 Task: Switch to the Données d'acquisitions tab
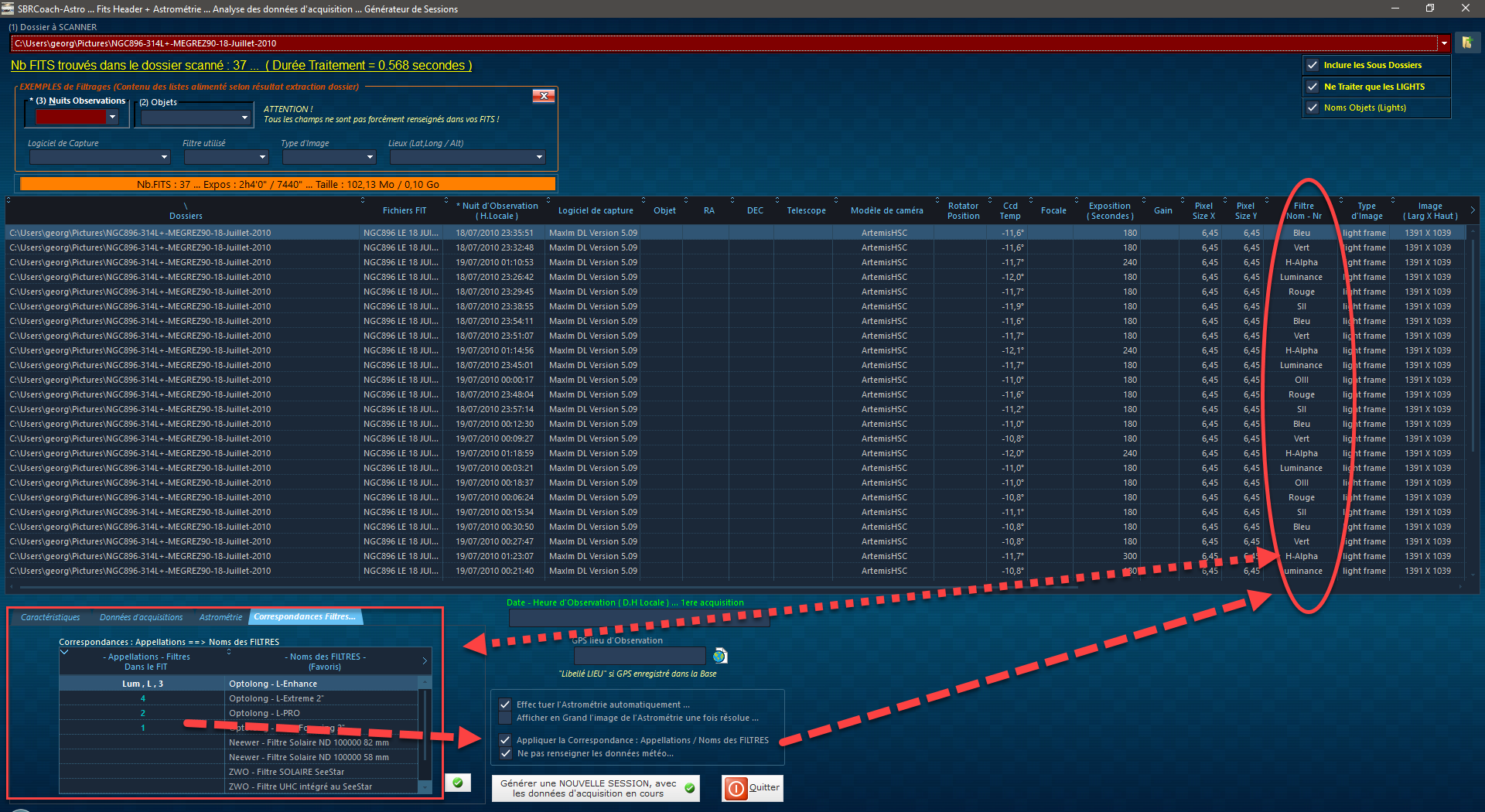tap(141, 617)
